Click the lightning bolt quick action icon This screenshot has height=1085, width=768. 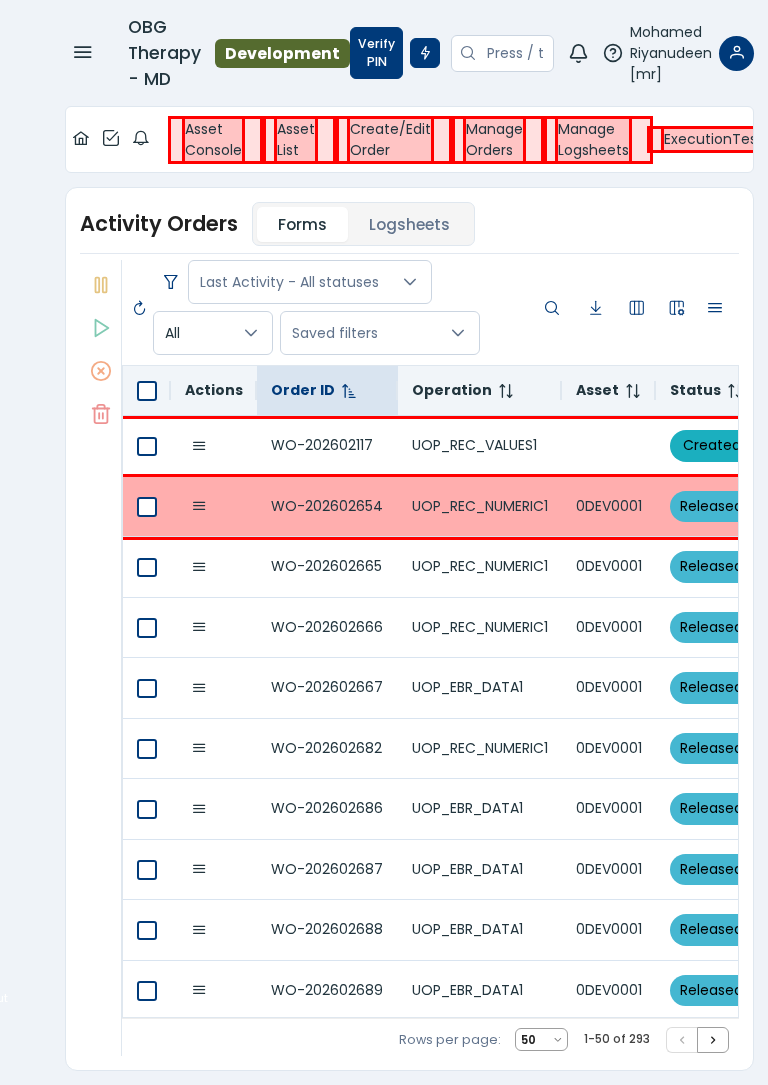[x=425, y=53]
